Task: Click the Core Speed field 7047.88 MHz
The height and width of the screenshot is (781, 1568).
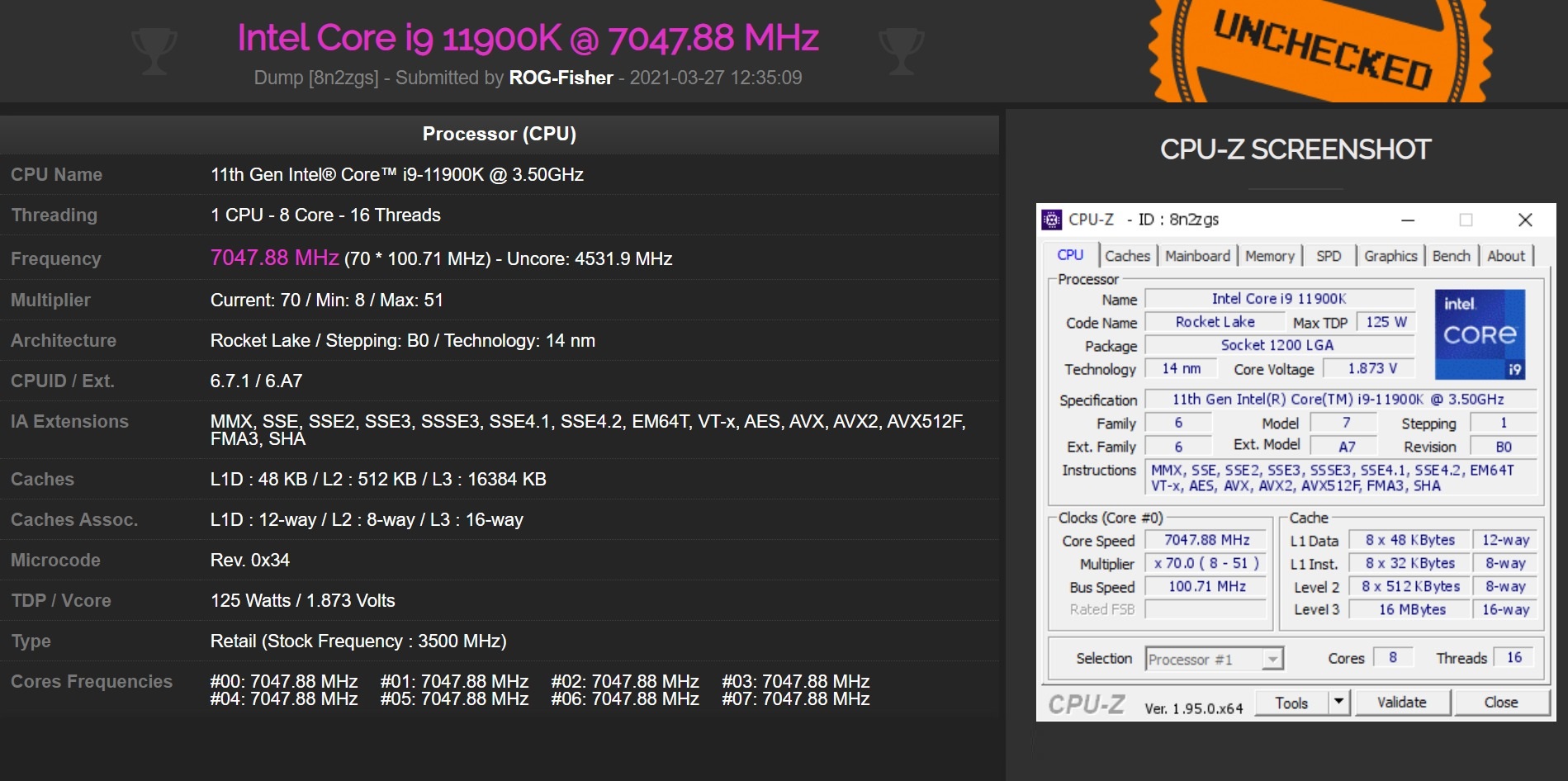Action: pyautogui.click(x=1206, y=540)
